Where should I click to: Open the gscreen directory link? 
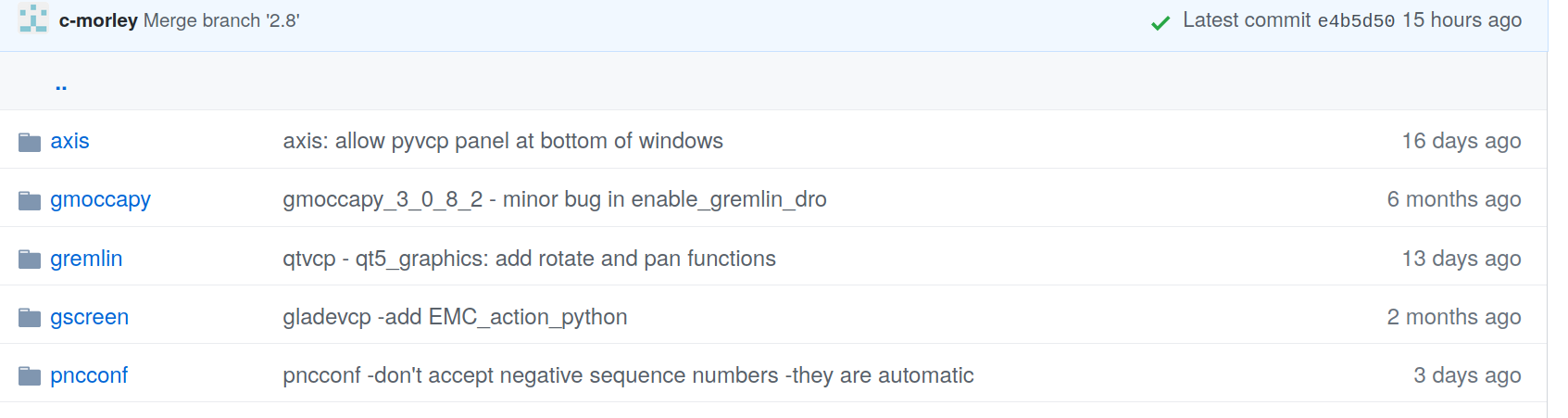[89, 317]
